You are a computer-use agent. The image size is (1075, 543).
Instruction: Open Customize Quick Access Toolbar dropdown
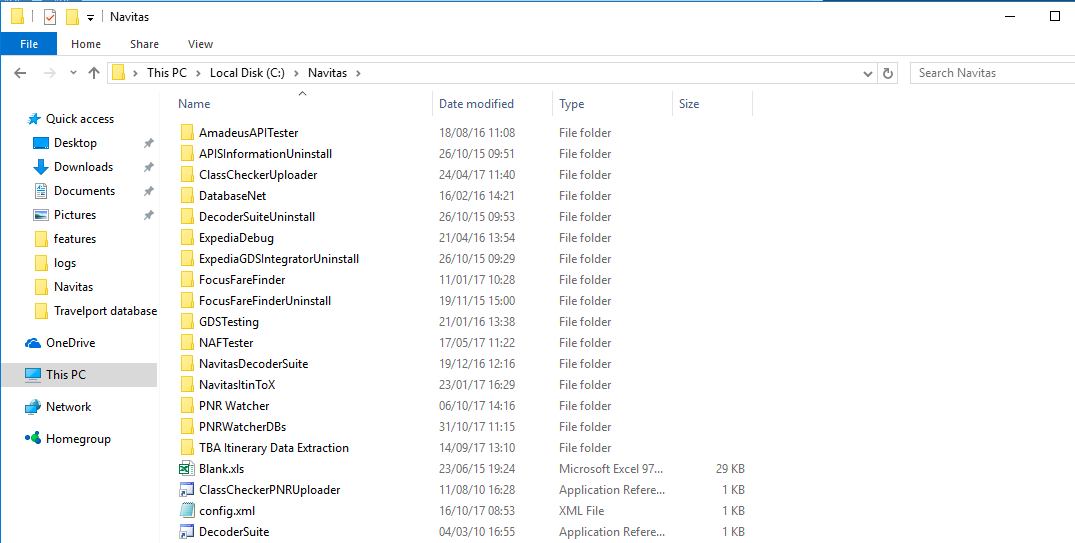(x=90, y=17)
